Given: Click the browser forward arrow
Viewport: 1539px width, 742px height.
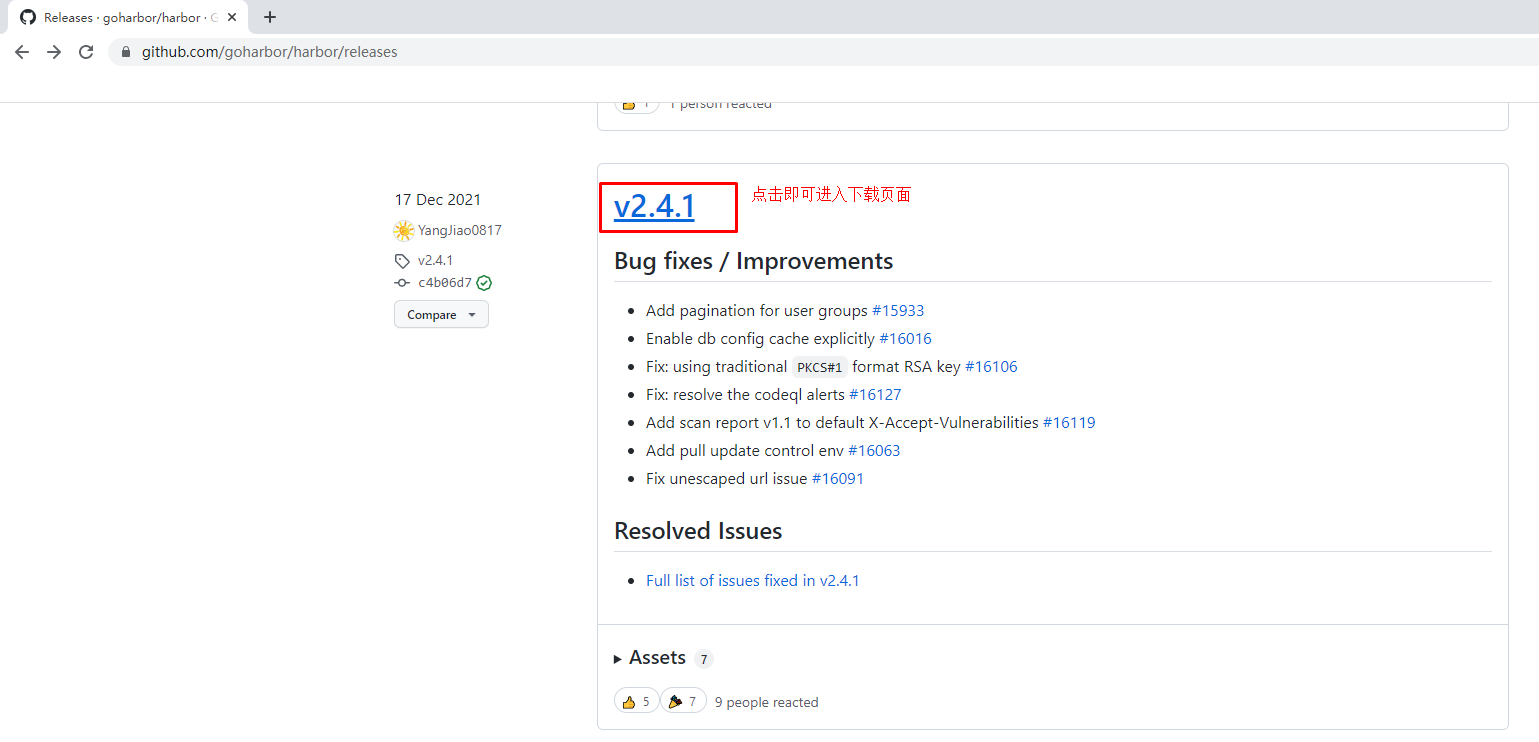Looking at the screenshot, I should tap(54, 52).
